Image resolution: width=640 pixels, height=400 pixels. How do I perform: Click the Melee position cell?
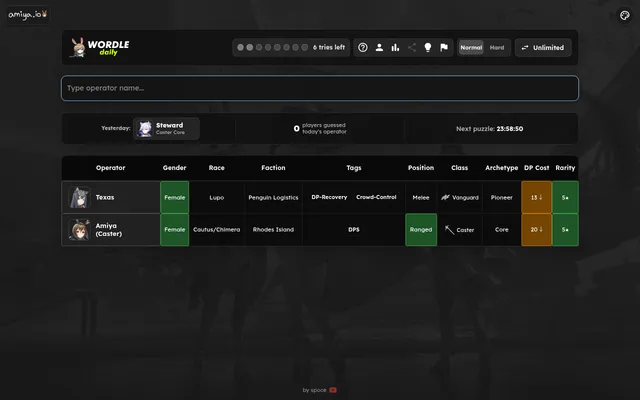pos(421,197)
